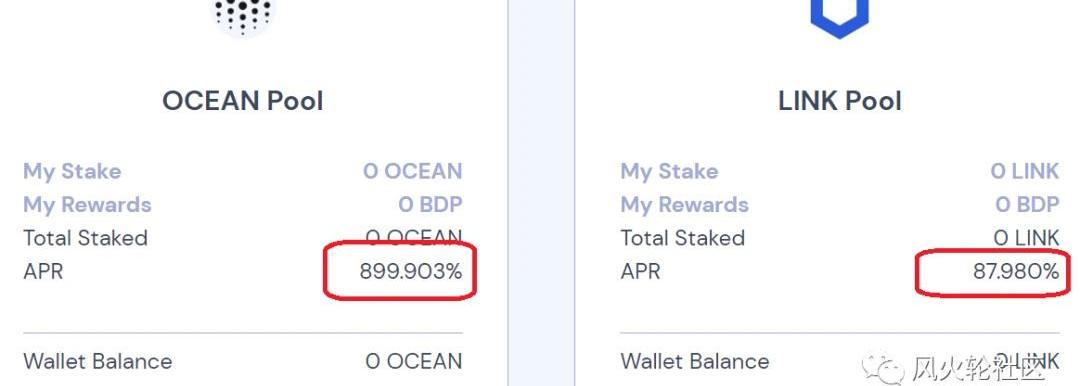Image resolution: width=1080 pixels, height=386 pixels.
Task: Click the 899.903% APR value
Action: pos(411,272)
